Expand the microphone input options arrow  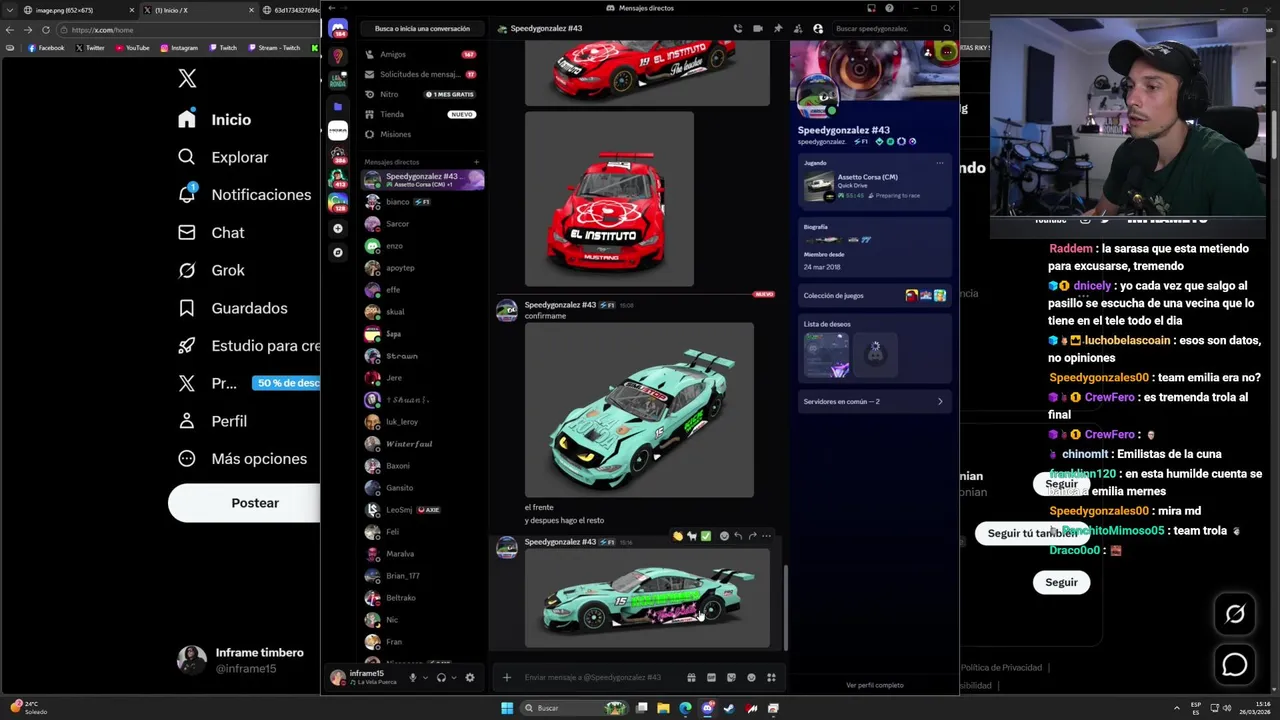point(425,677)
